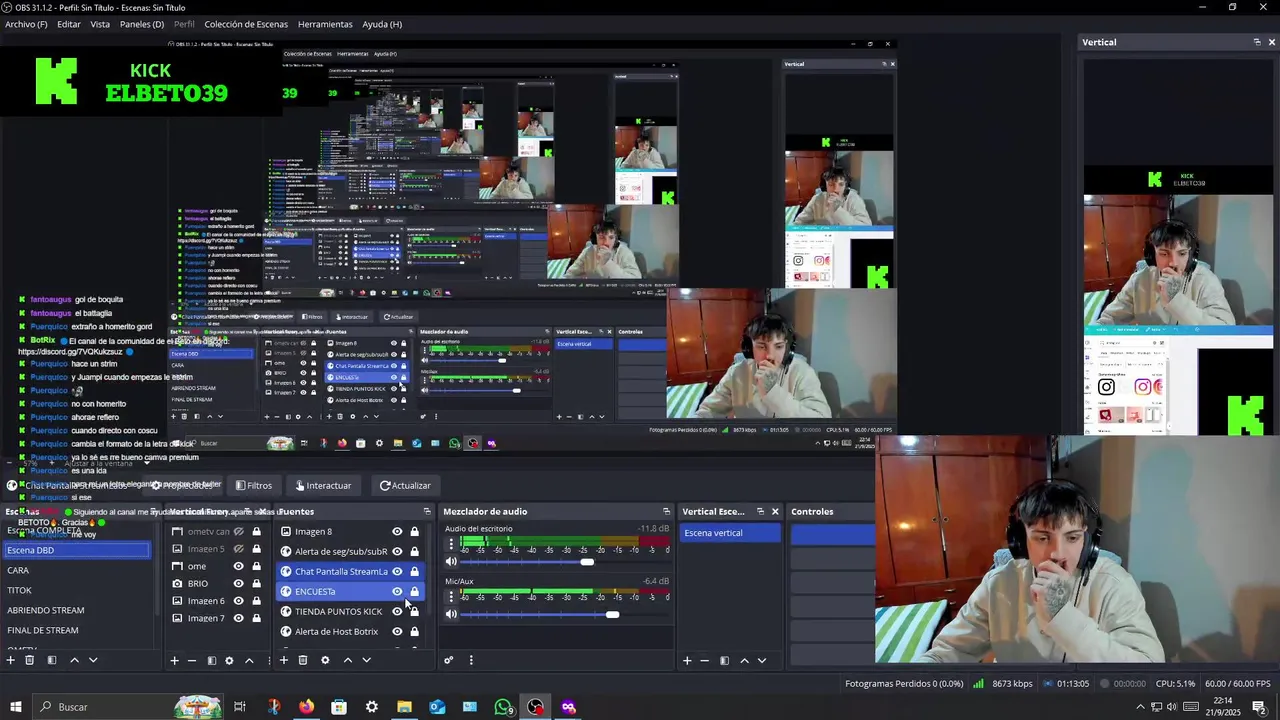
Task: Undock the Mezclador de audio panel
Action: (x=666, y=511)
